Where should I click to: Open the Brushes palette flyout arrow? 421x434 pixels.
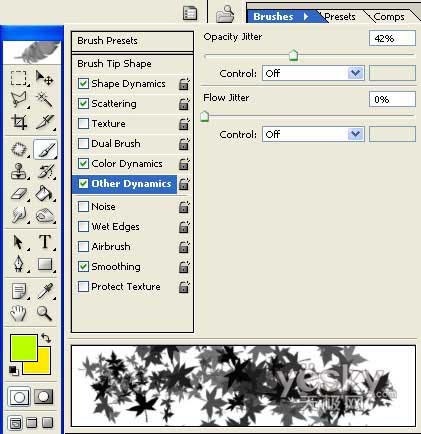(x=306, y=16)
